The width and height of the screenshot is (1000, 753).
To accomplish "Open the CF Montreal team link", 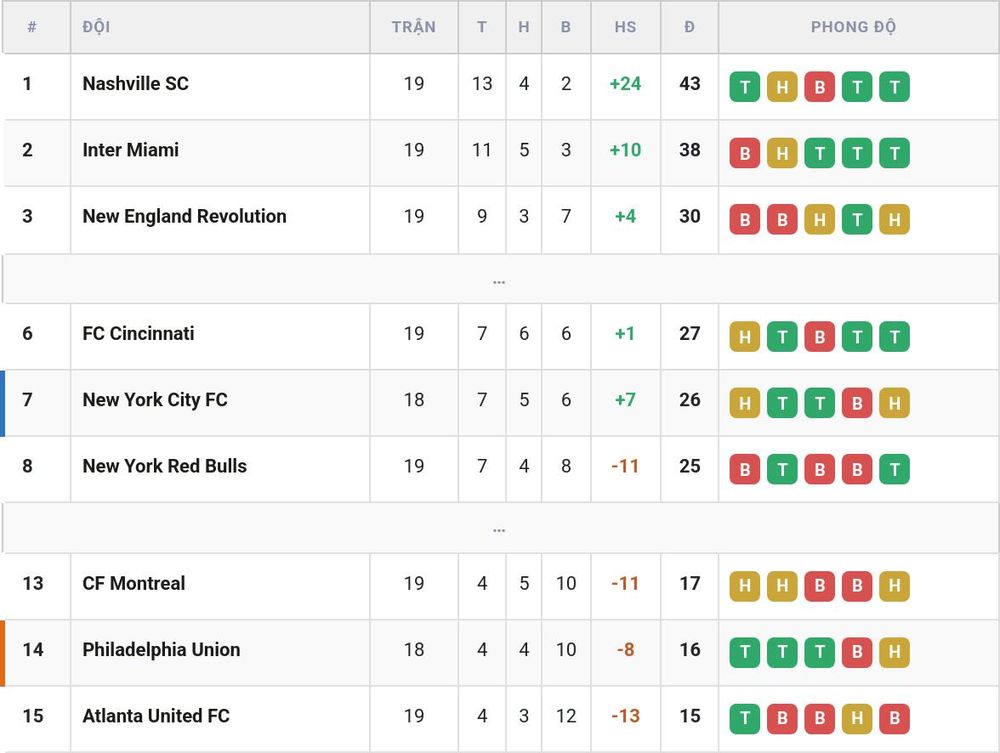I will coord(134,583).
